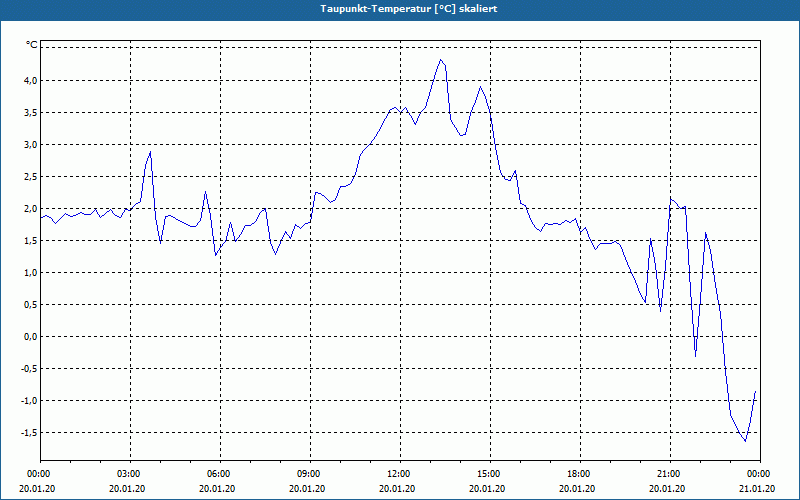
Task: Click the 12:00 time label
Action: coord(400,474)
